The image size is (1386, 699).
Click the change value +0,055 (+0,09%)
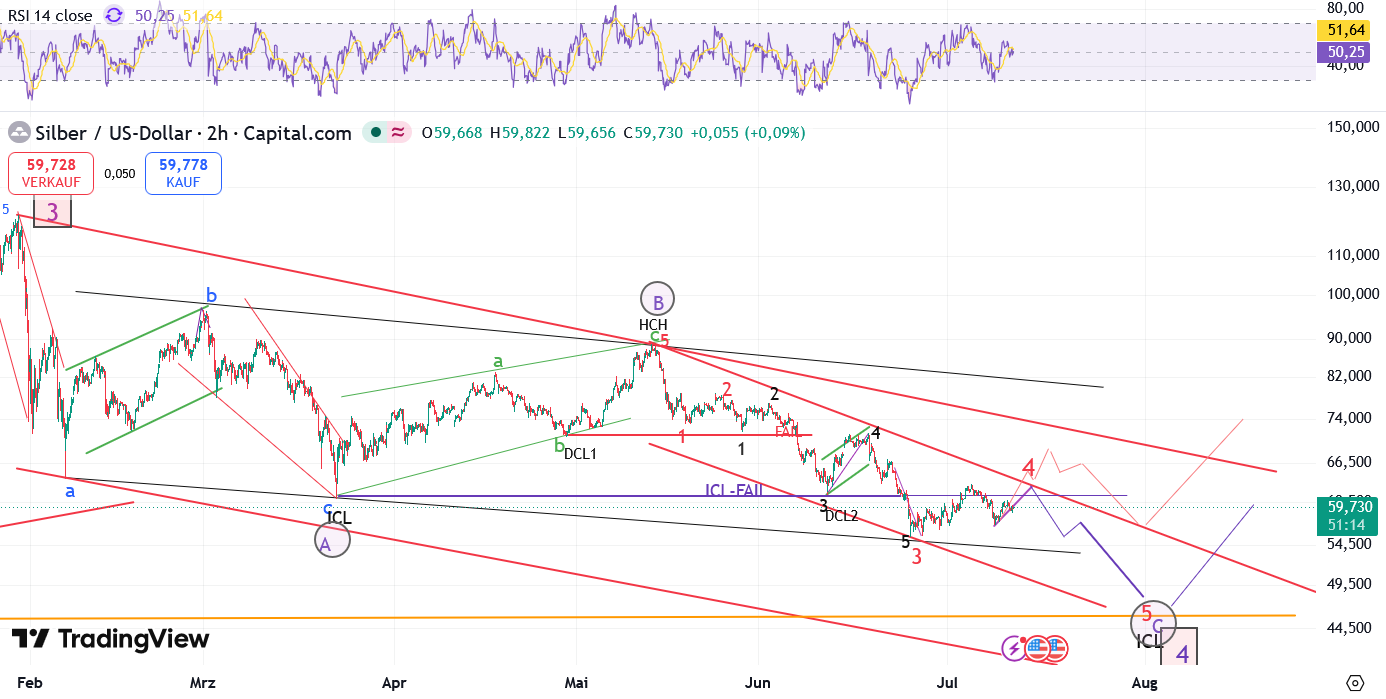747,132
